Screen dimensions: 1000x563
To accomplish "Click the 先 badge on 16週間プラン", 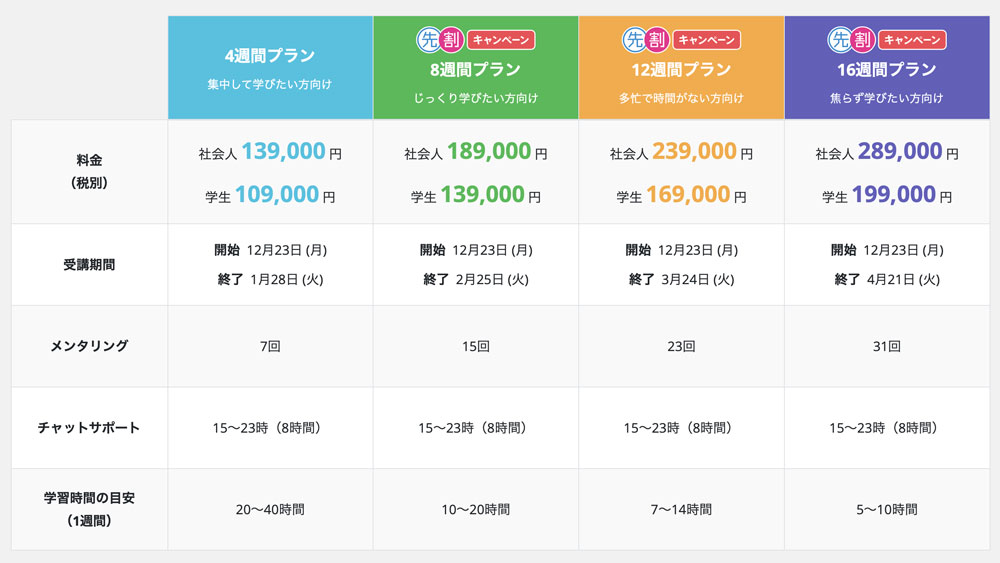I will 840,40.
